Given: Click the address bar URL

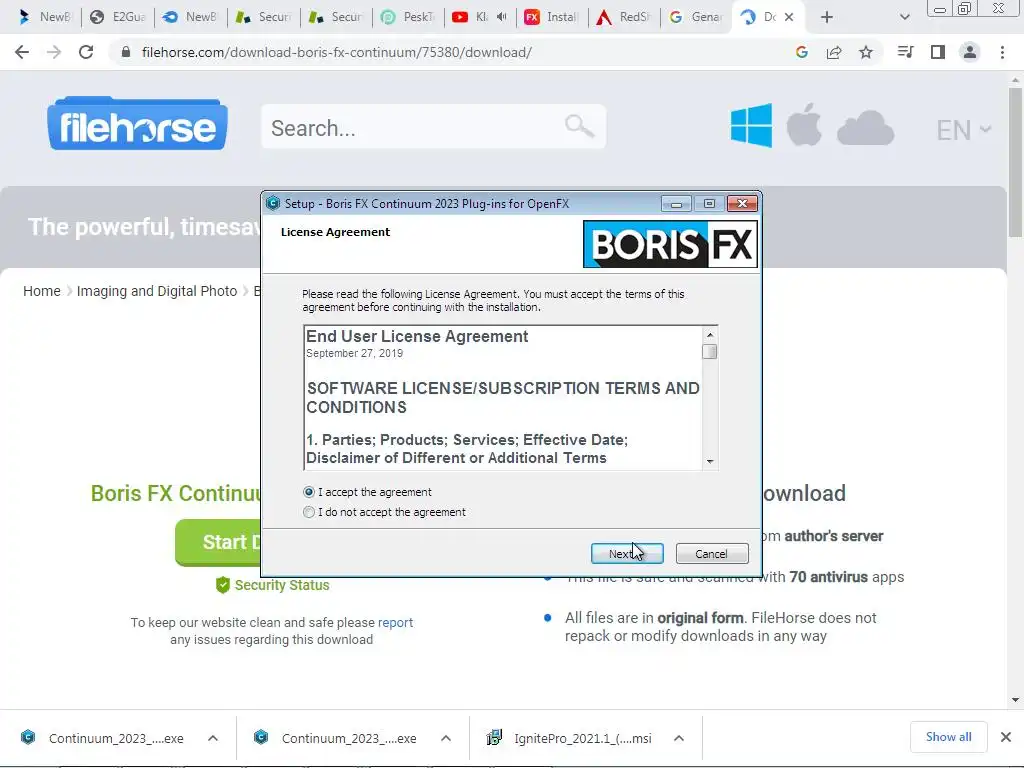Looking at the screenshot, I should point(336,52).
